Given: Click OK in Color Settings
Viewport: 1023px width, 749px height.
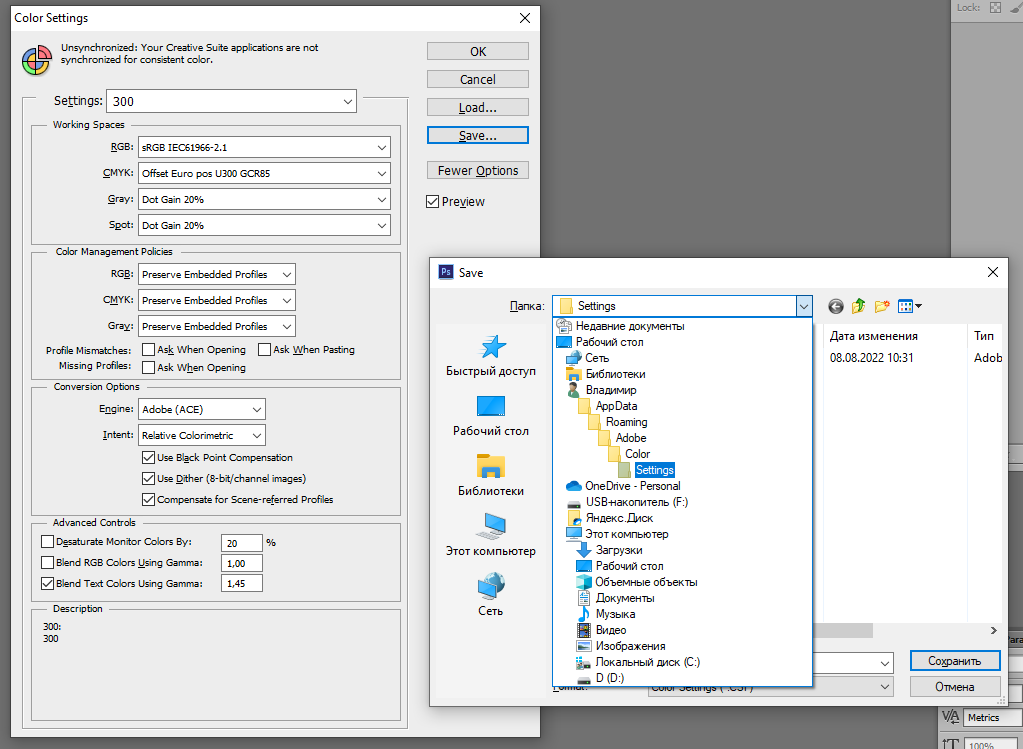Looking at the screenshot, I should tap(478, 52).
